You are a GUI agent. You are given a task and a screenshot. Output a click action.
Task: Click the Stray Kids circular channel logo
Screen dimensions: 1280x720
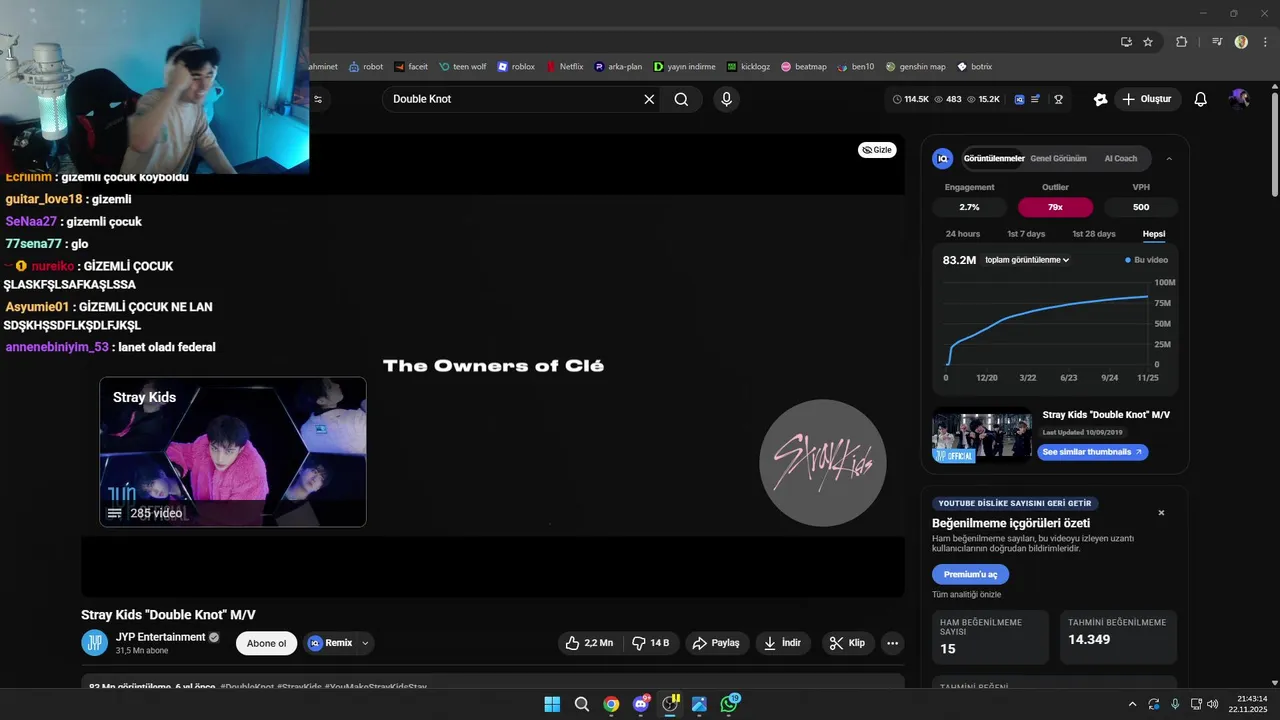[x=823, y=462]
